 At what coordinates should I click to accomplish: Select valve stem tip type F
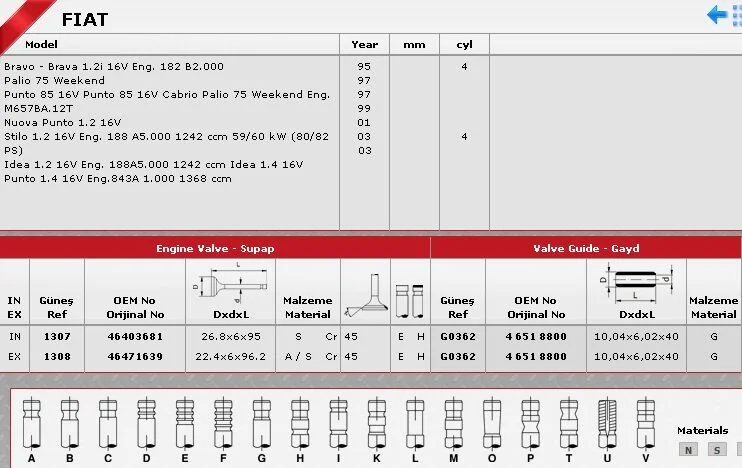click(222, 423)
